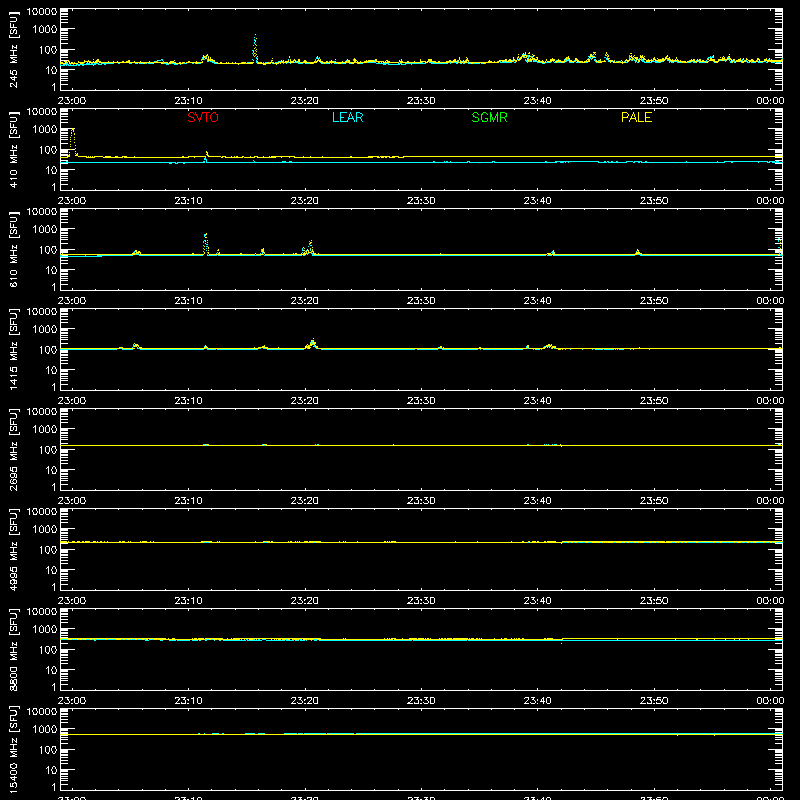Click the cyan LEAR station legend label

pyautogui.click(x=347, y=117)
